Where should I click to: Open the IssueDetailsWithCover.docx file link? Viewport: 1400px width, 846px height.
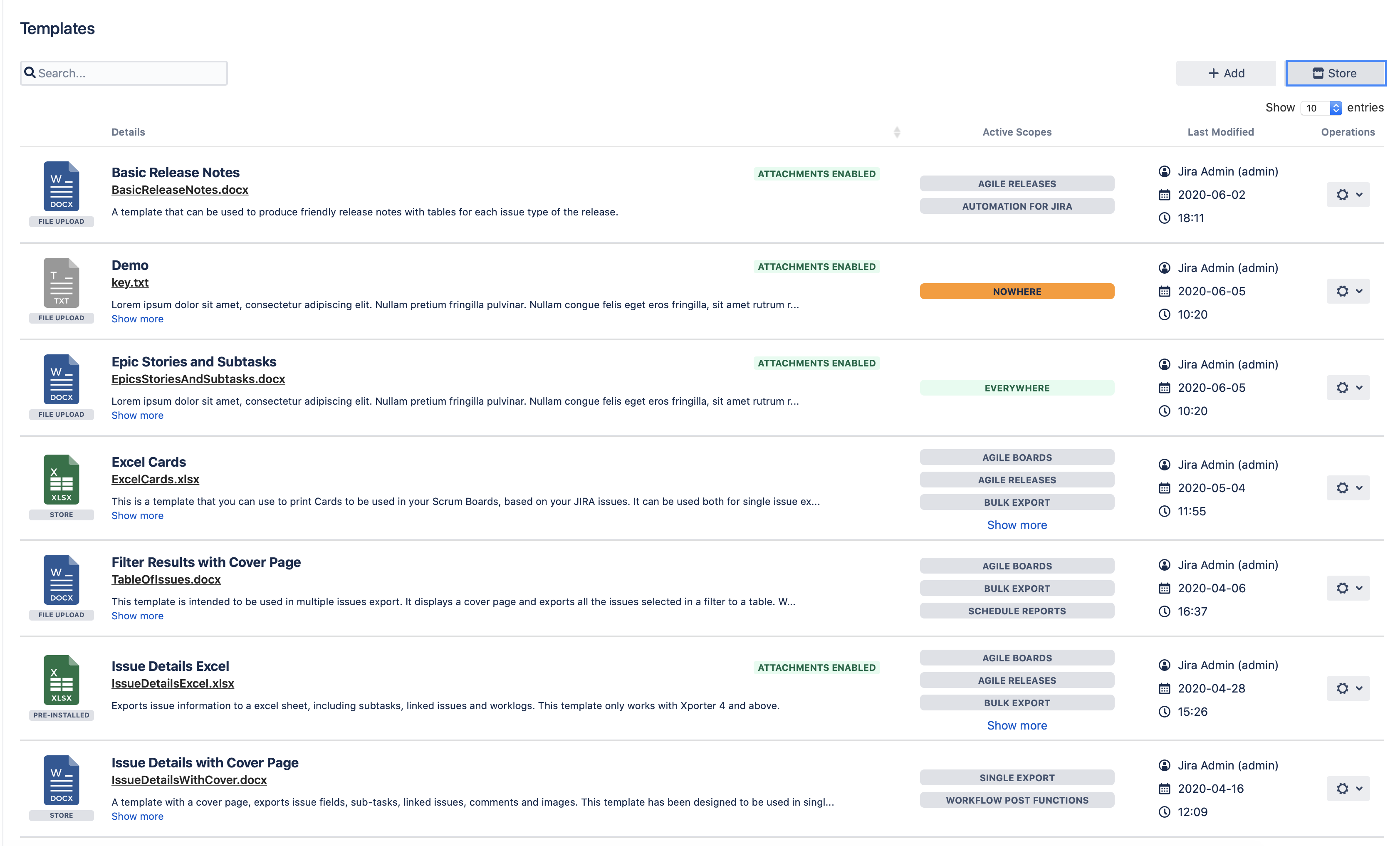(189, 780)
